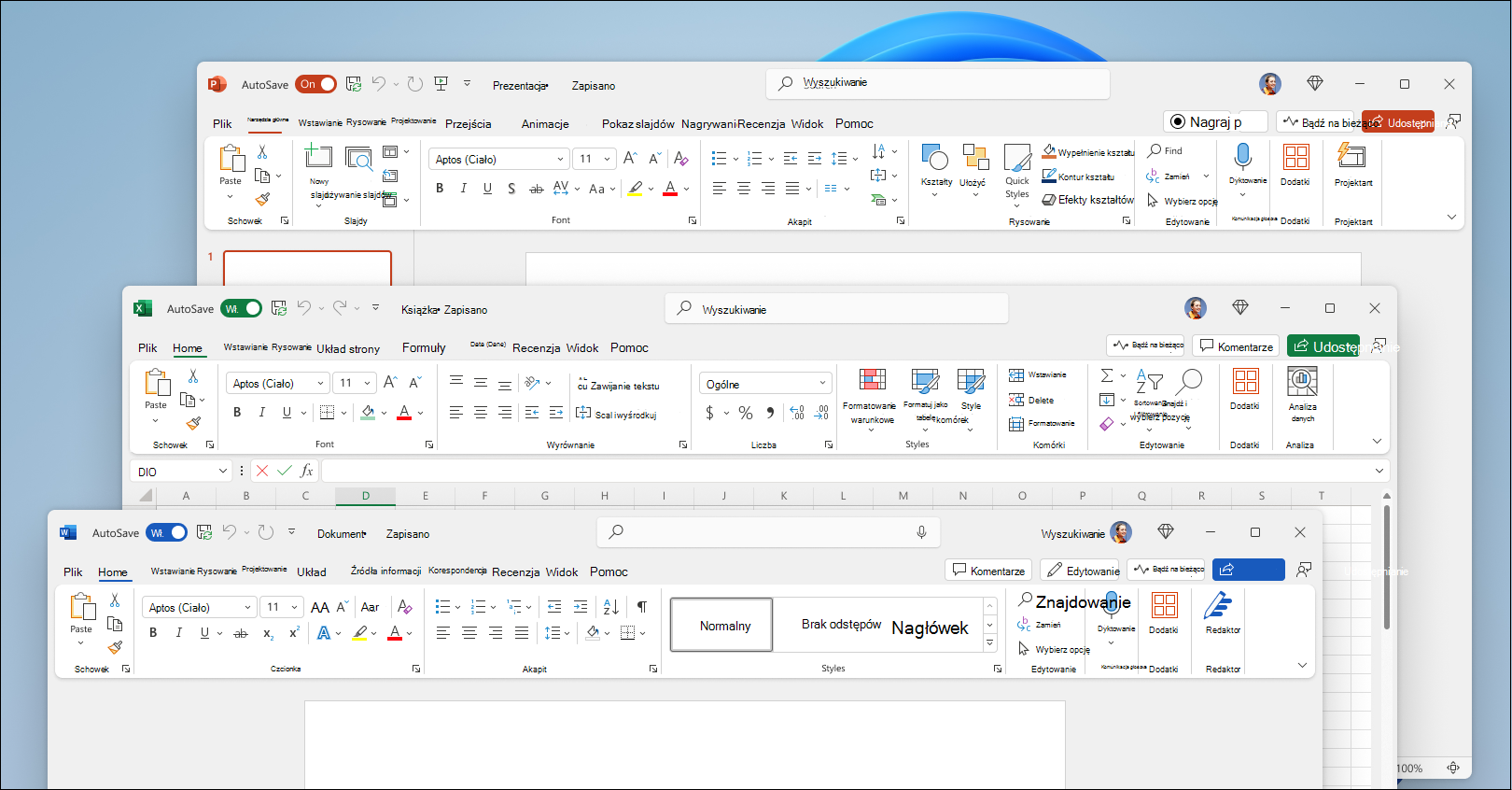This screenshot has width=1512, height=790.
Task: Click the Editor (Redaktor) icon in Word
Action: (x=1218, y=605)
